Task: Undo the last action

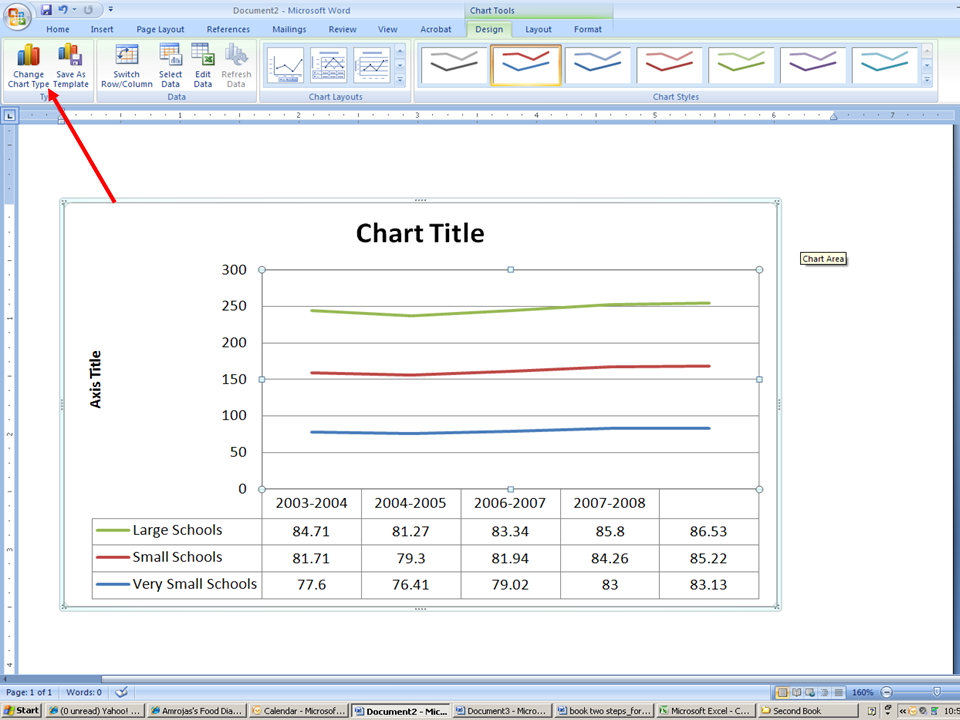Action: (62, 10)
